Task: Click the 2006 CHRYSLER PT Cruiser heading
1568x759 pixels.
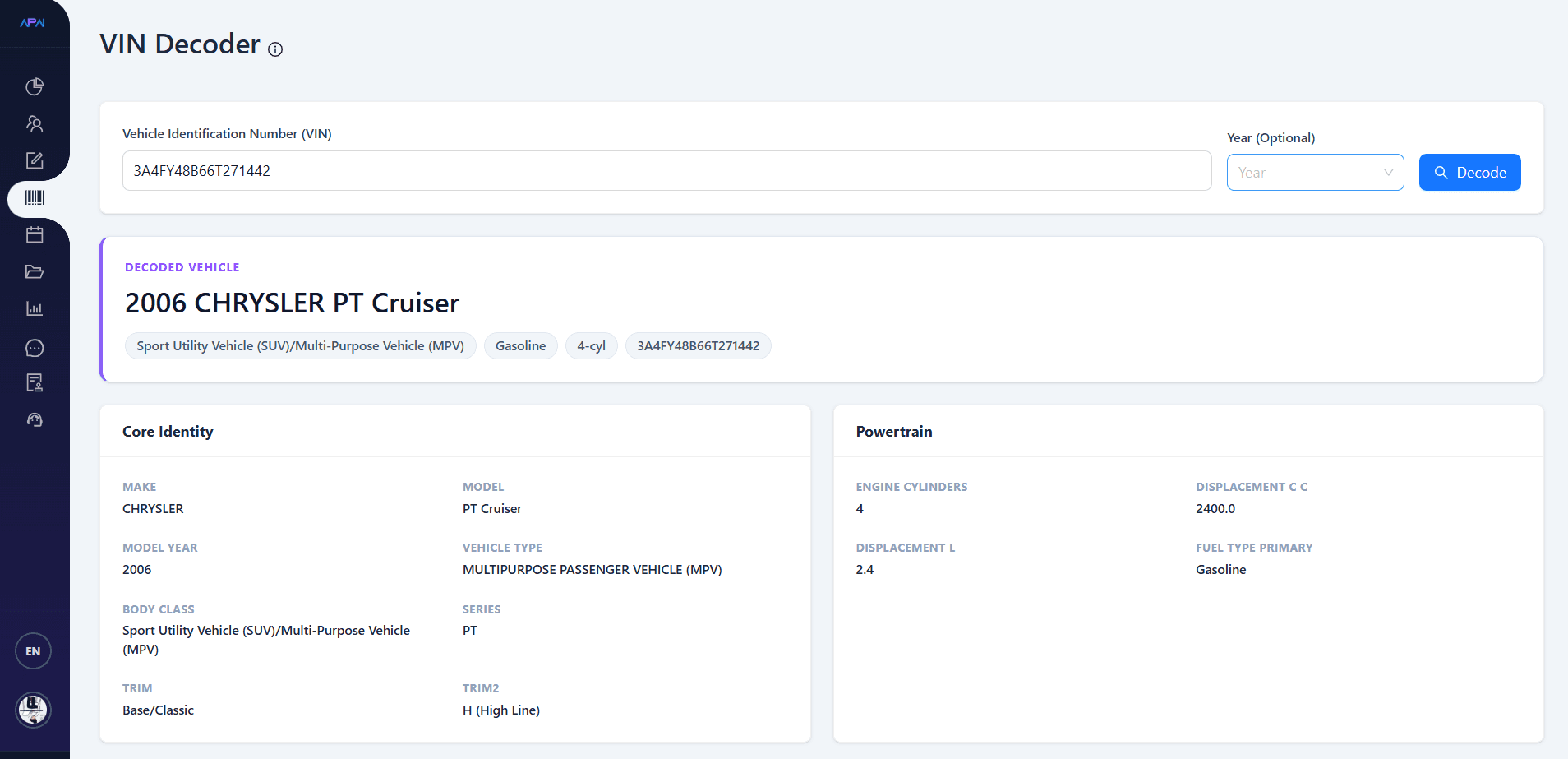Action: coord(292,303)
